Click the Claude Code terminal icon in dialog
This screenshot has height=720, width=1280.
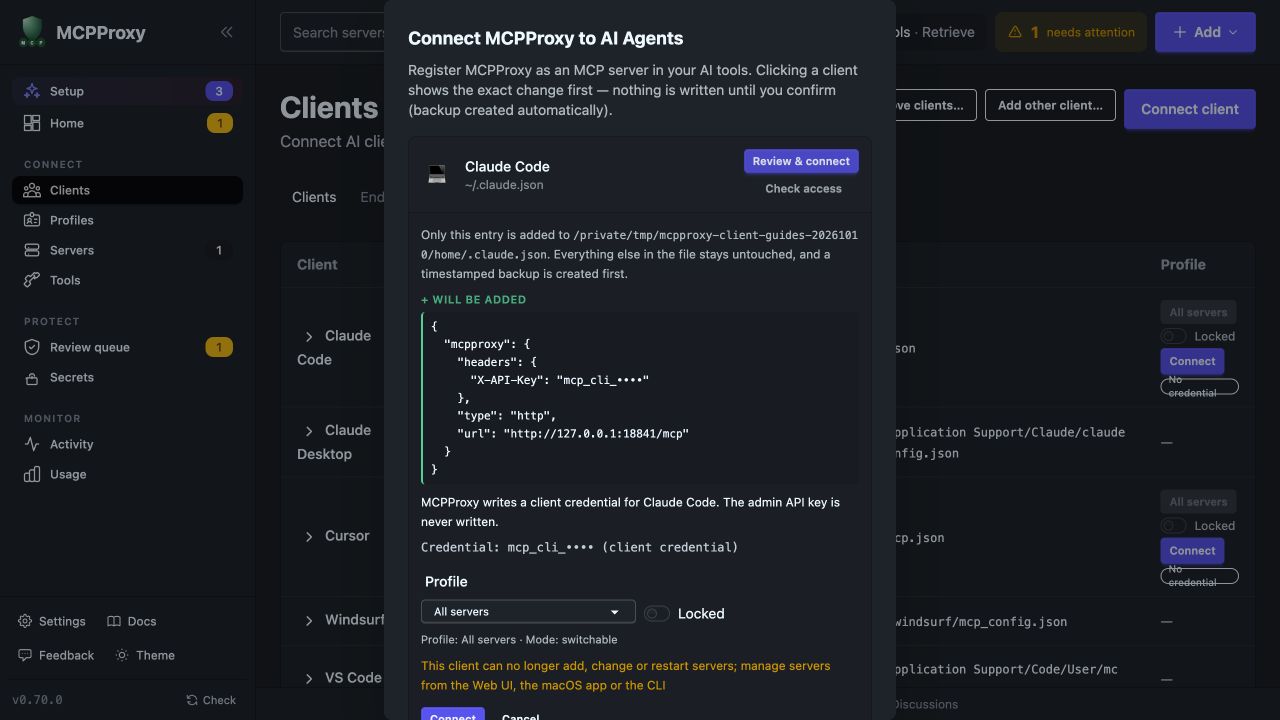pyautogui.click(x=437, y=175)
